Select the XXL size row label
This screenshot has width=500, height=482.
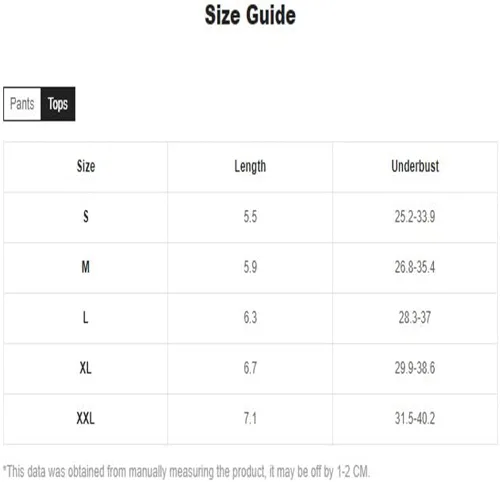86,418
